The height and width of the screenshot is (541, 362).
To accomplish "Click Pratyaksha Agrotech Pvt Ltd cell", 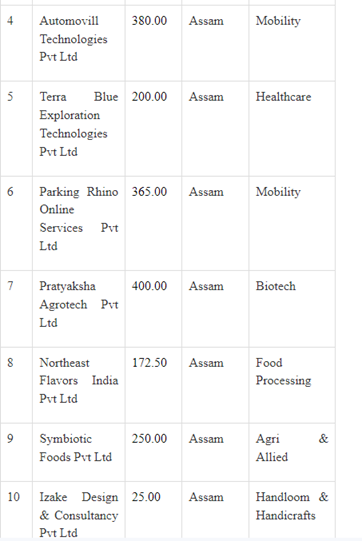I will 79,309.
